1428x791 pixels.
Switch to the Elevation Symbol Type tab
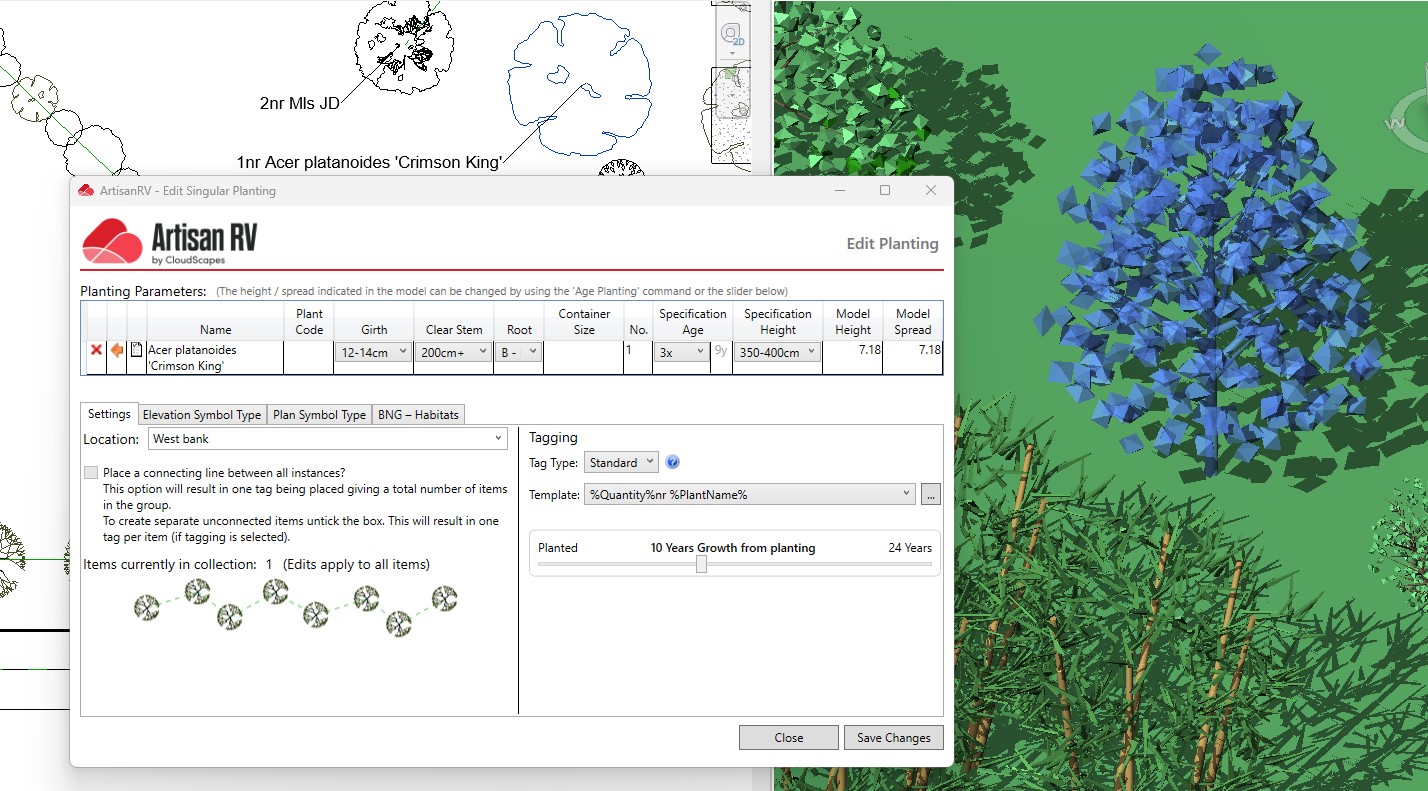pyautogui.click(x=201, y=415)
